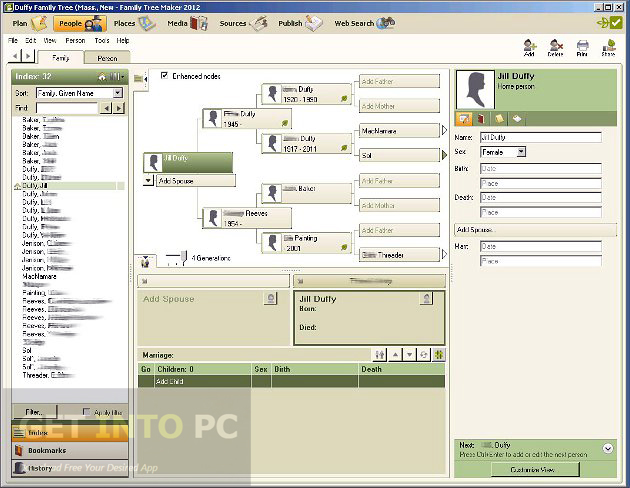This screenshot has height=488, width=630.
Task: Open the Media workspace
Action: click(x=187, y=23)
